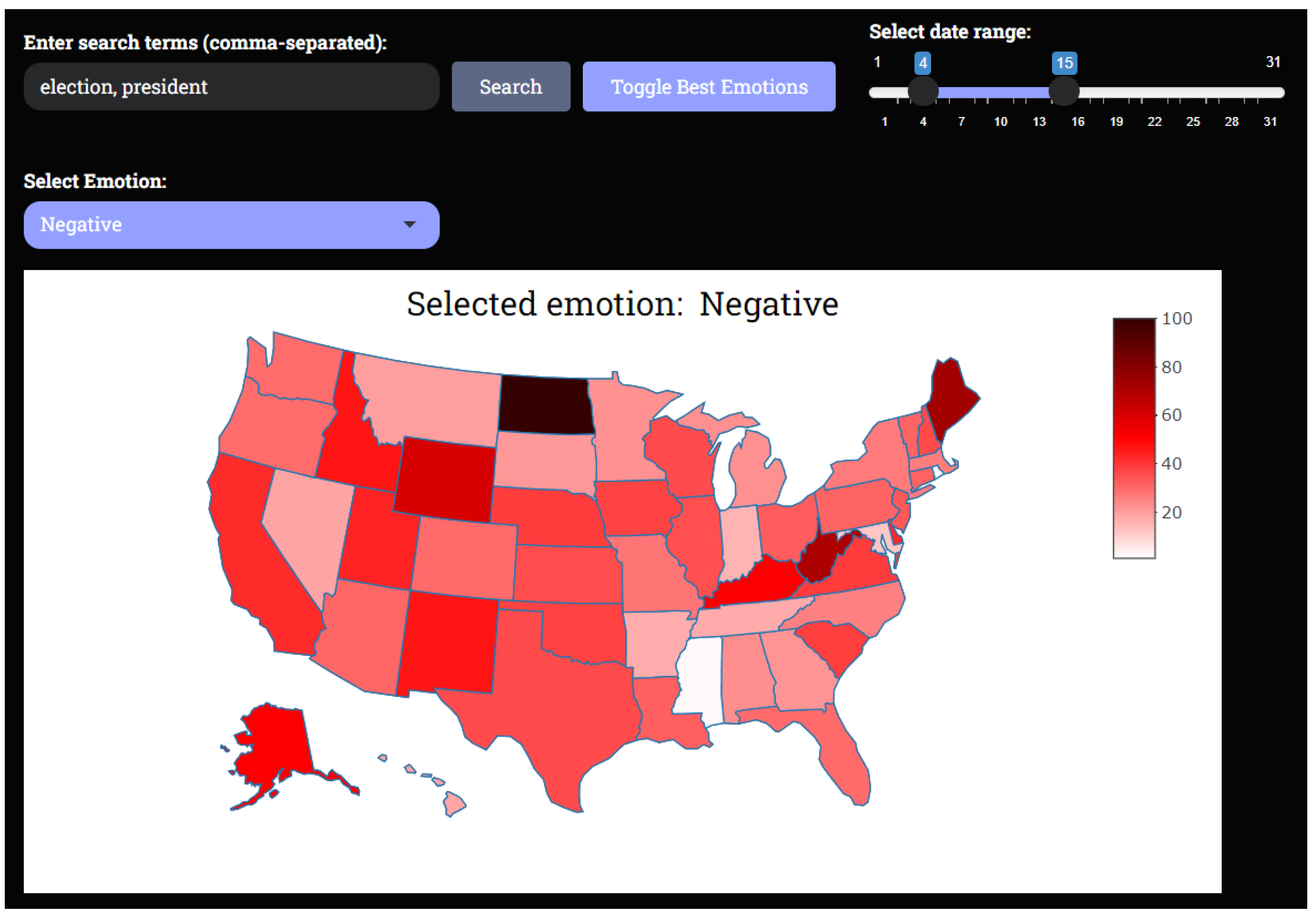Click the Search button
1316x918 pixels.
(x=510, y=87)
